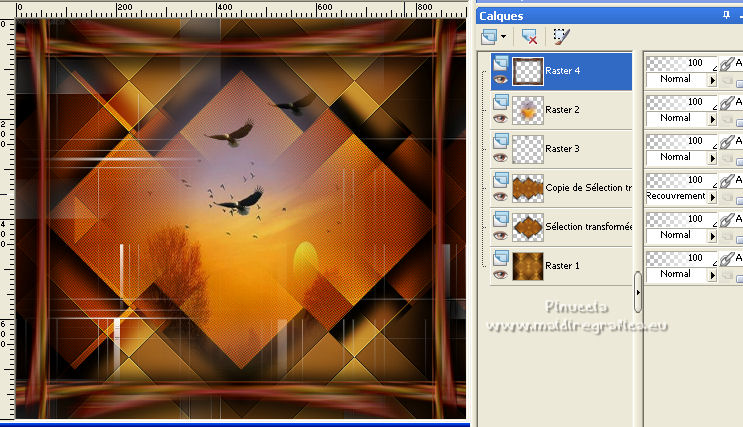The image size is (743, 427).
Task: Hide the Sélection transformée layer
Action: (500, 236)
